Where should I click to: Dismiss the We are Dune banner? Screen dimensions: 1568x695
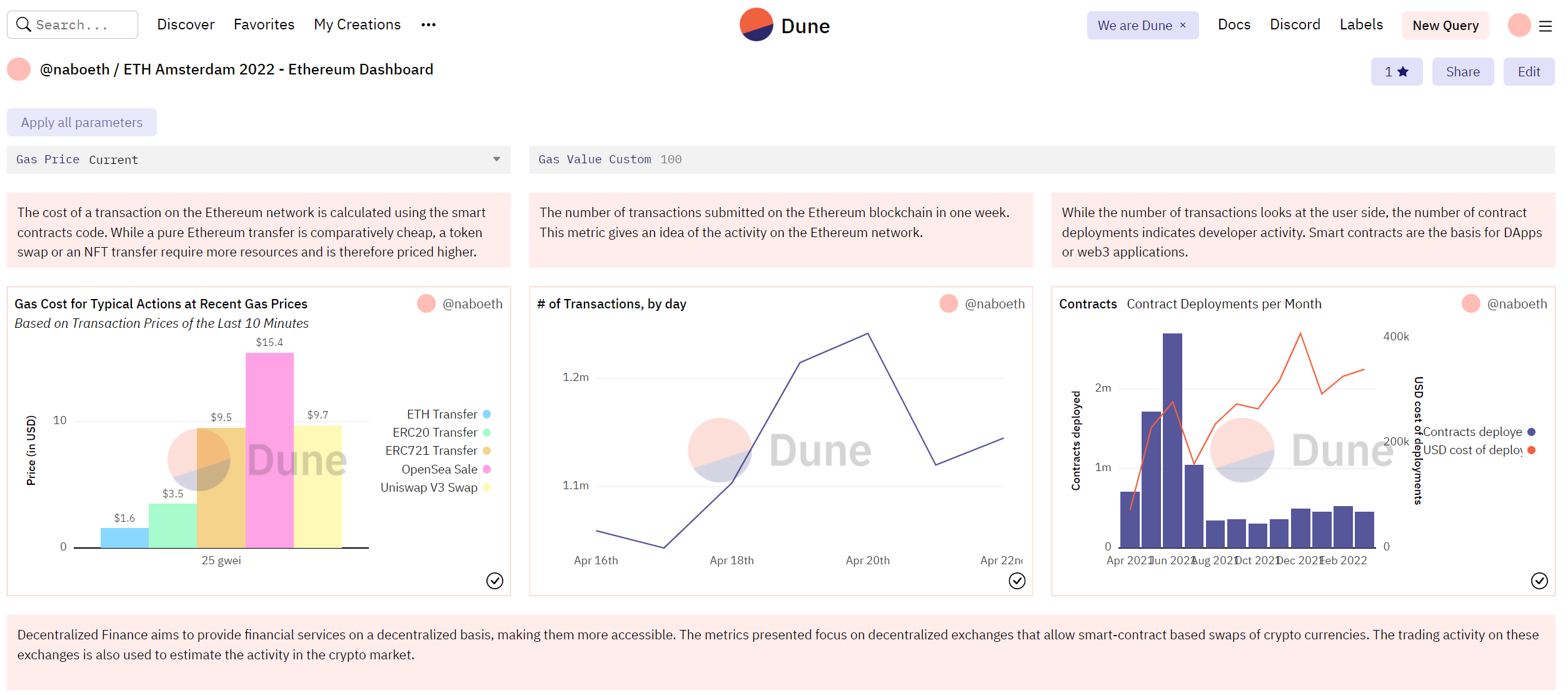1183,25
